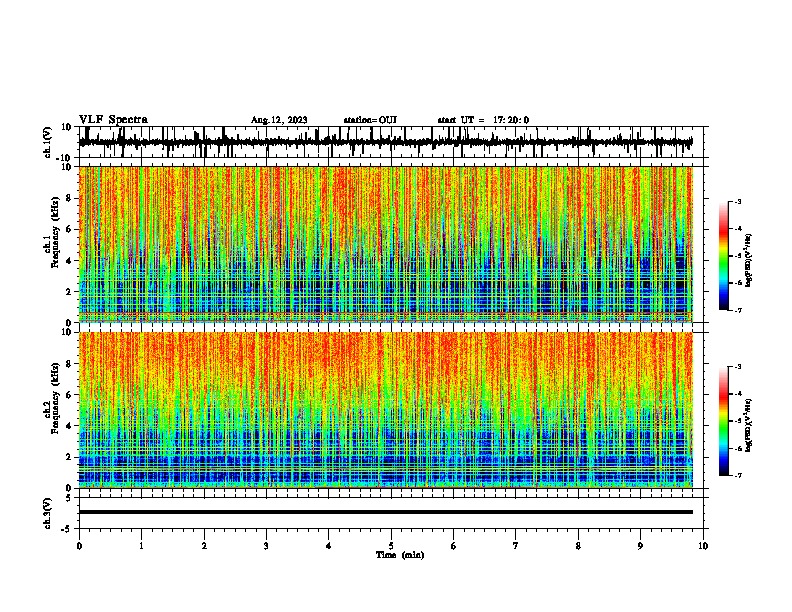
Task: Click the ch.1 frequency tick label "4"
Action: pos(69,261)
